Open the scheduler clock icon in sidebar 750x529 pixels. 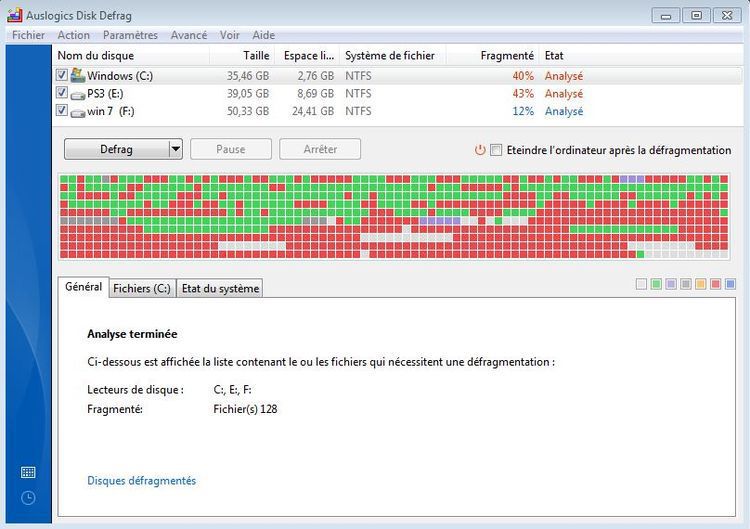(28, 497)
